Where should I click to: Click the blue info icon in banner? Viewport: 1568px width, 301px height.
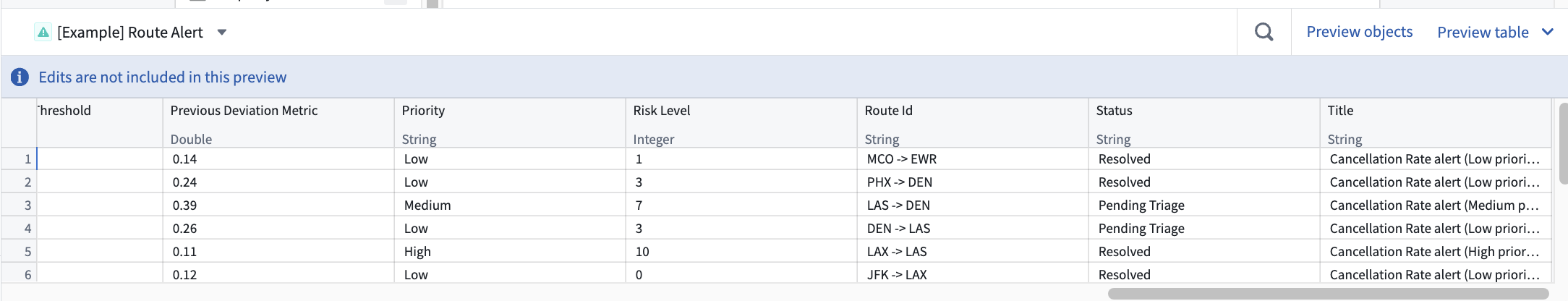pyautogui.click(x=20, y=77)
